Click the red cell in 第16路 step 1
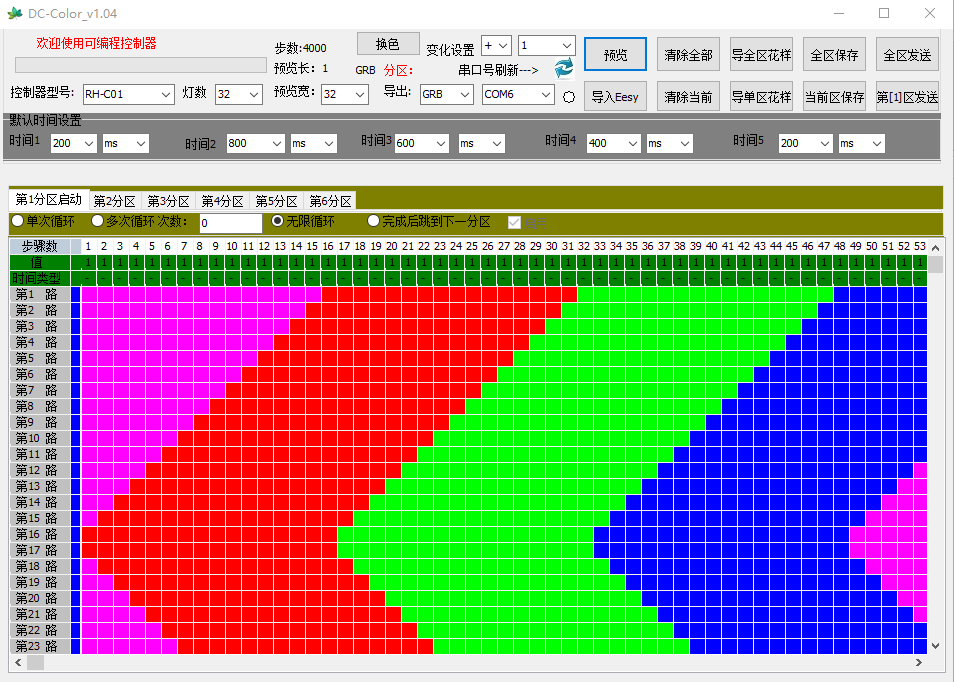This screenshot has width=954, height=682. click(89, 534)
